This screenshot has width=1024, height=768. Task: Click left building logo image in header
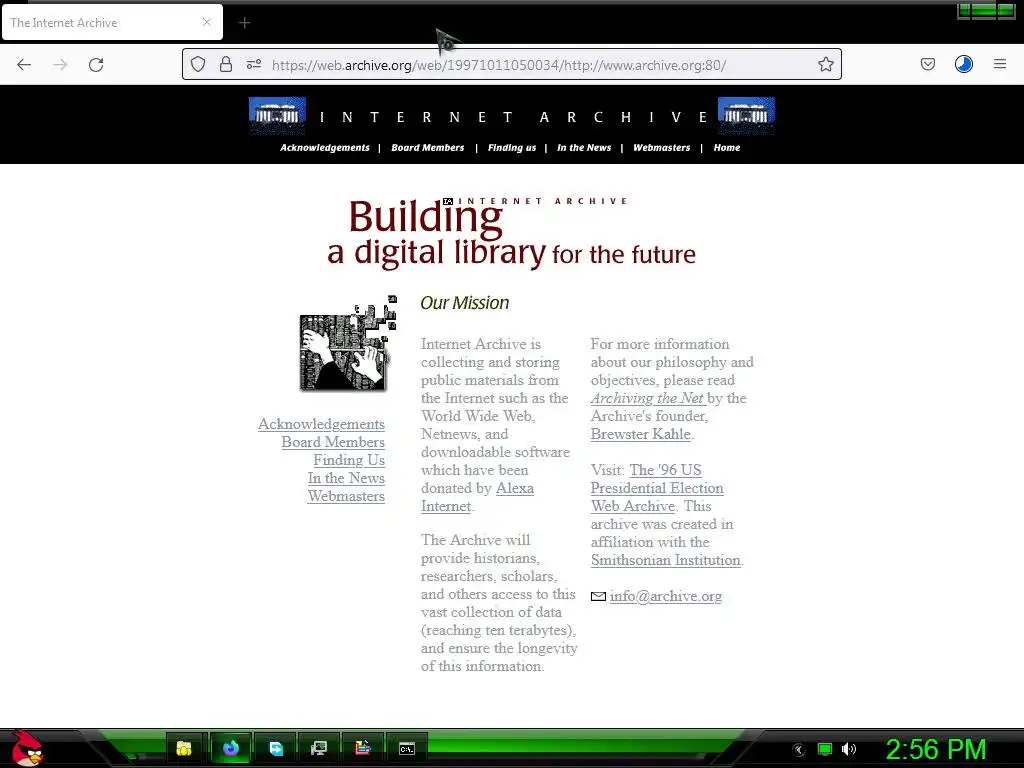[277, 116]
